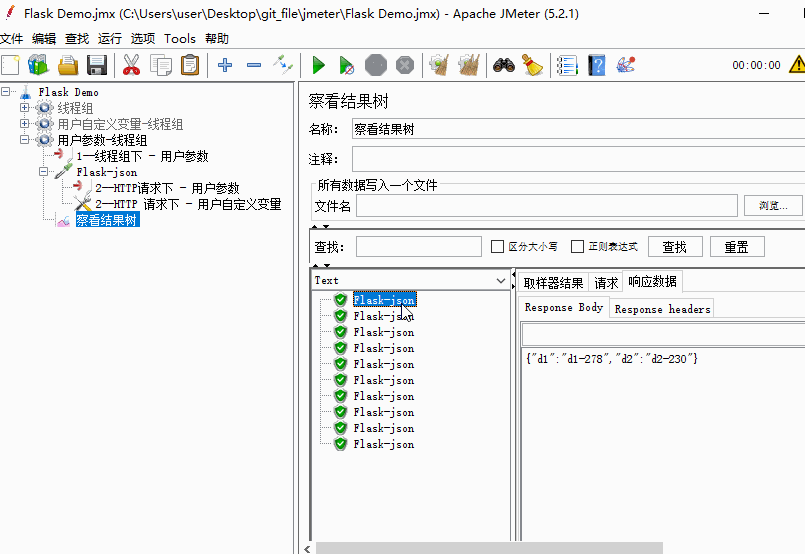Focus the 文件名 filename input field
Viewport: 805px width, 554px height.
(x=547, y=206)
